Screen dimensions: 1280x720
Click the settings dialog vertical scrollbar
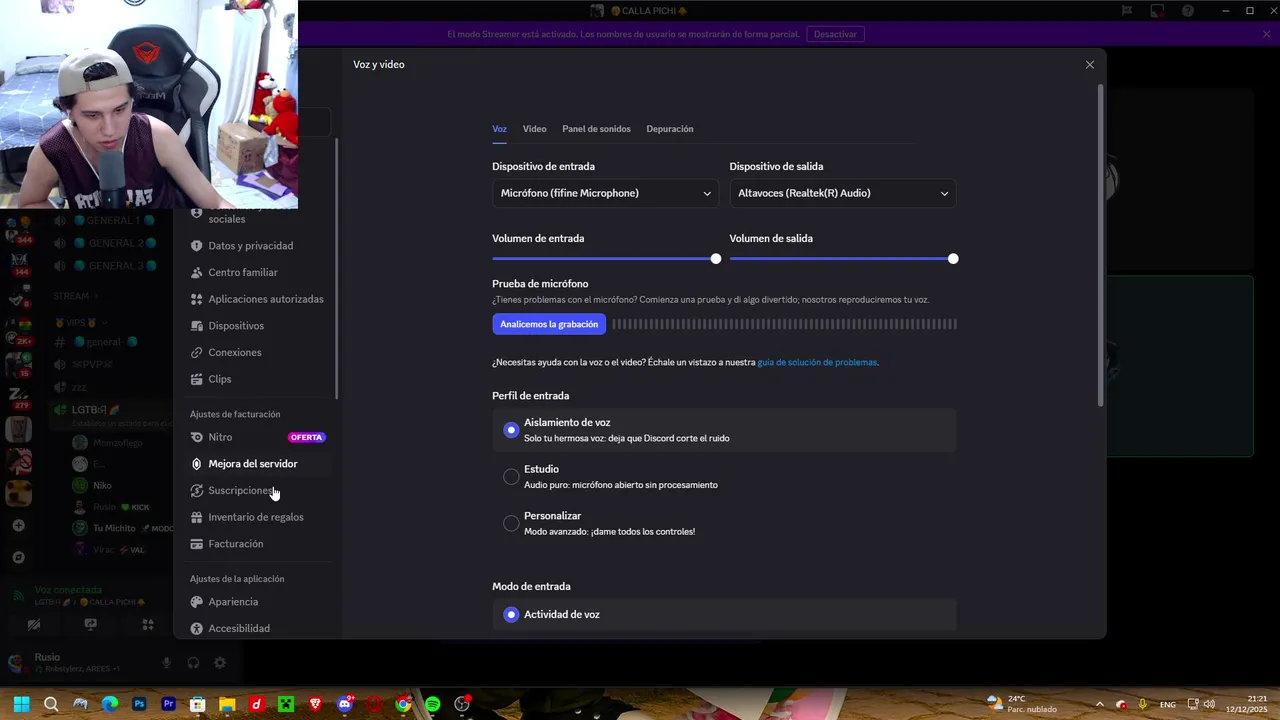tap(1101, 245)
